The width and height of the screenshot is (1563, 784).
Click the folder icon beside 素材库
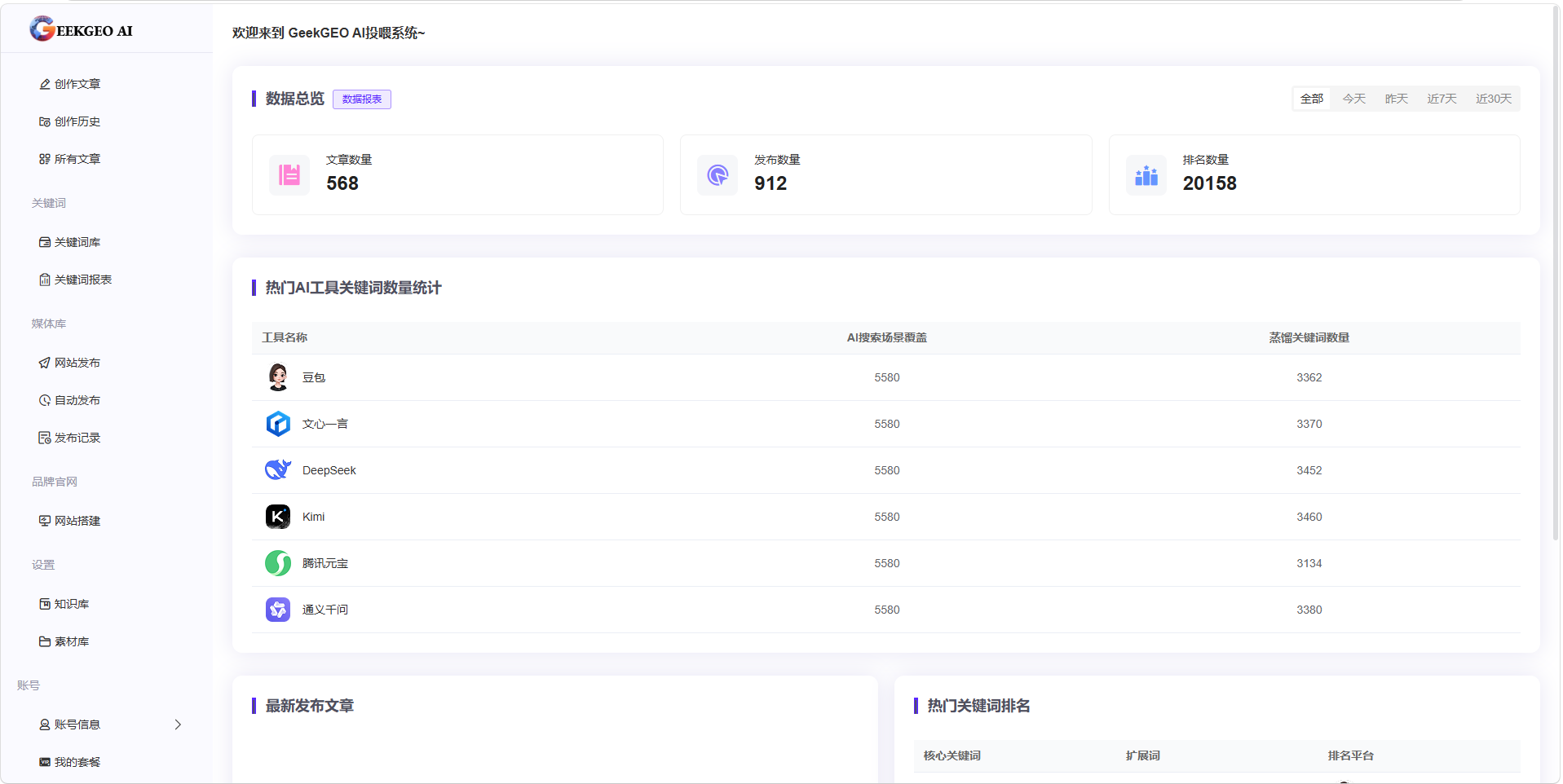(45, 641)
